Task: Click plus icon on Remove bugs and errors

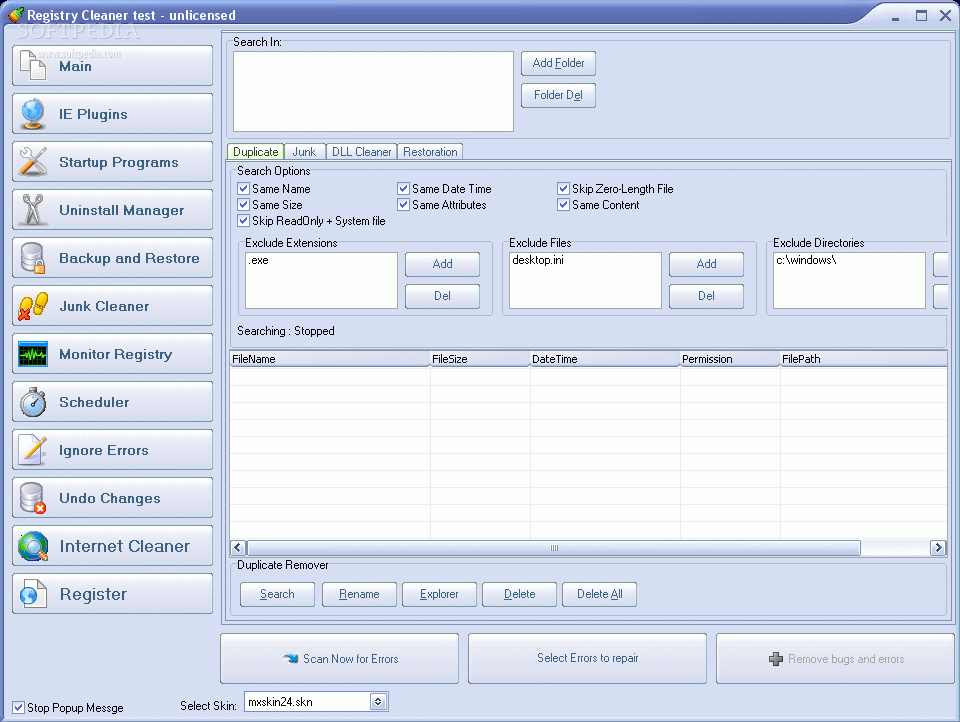Action: click(776, 659)
